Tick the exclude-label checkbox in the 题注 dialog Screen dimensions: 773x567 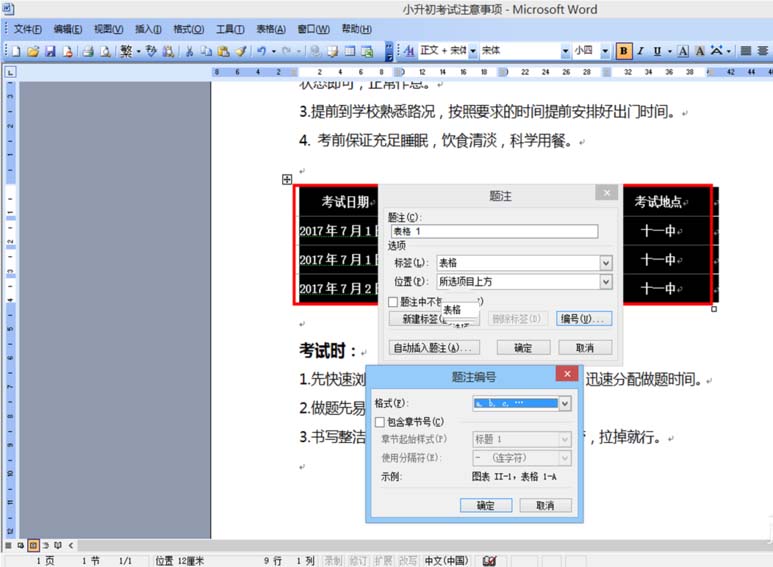394,301
